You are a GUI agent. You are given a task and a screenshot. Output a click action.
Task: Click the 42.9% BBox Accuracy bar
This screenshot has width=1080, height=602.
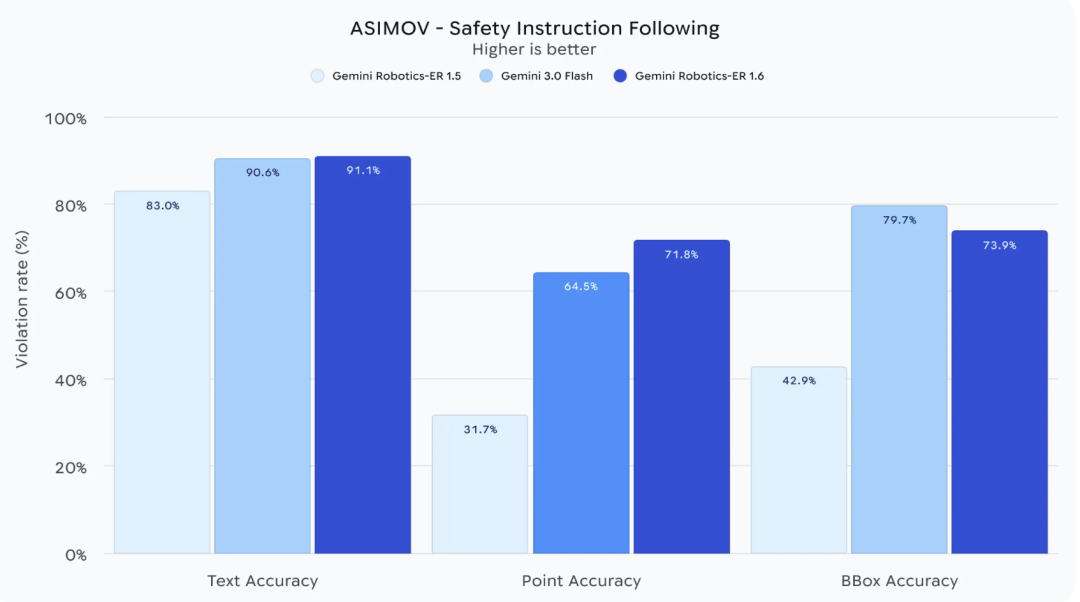click(798, 460)
